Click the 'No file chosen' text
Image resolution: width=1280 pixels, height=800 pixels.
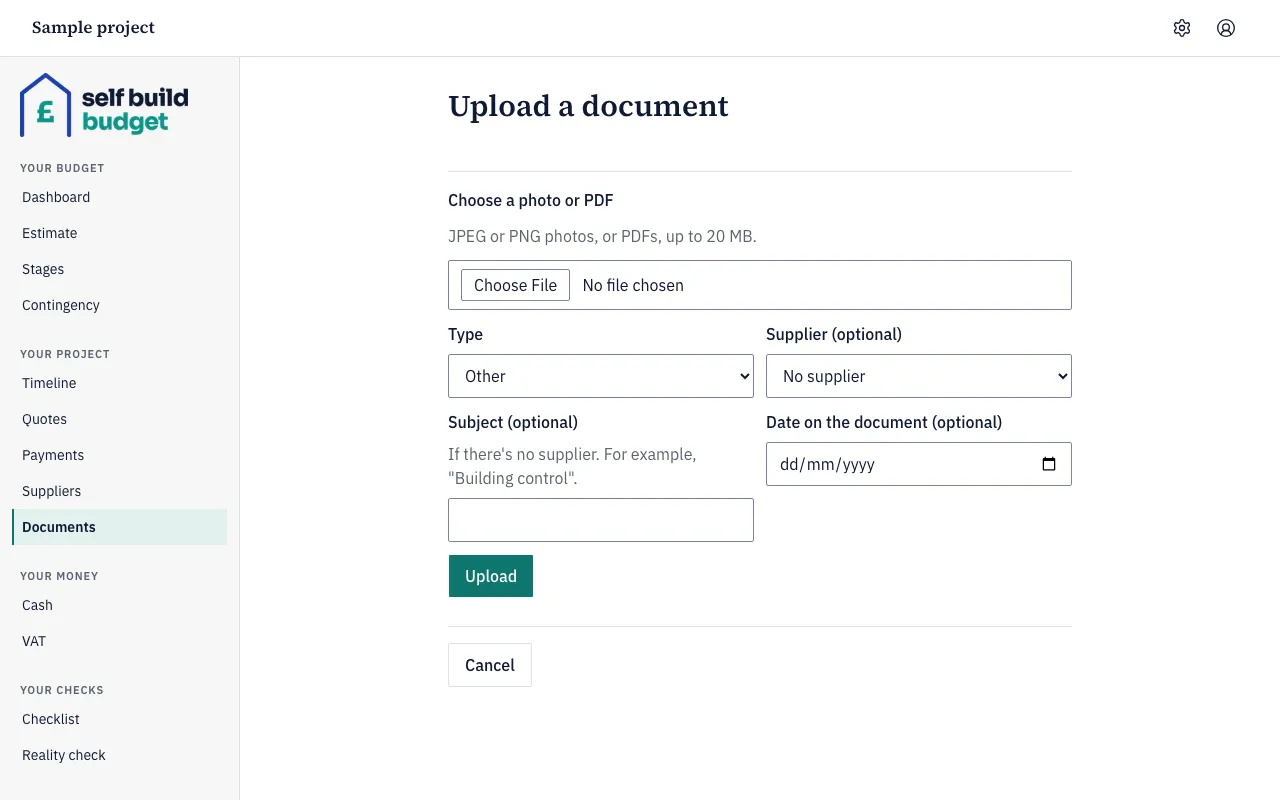click(x=633, y=285)
